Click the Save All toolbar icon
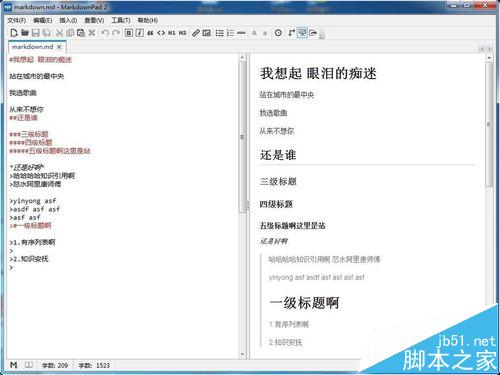This screenshot has width=500, height=375. [x=46, y=33]
